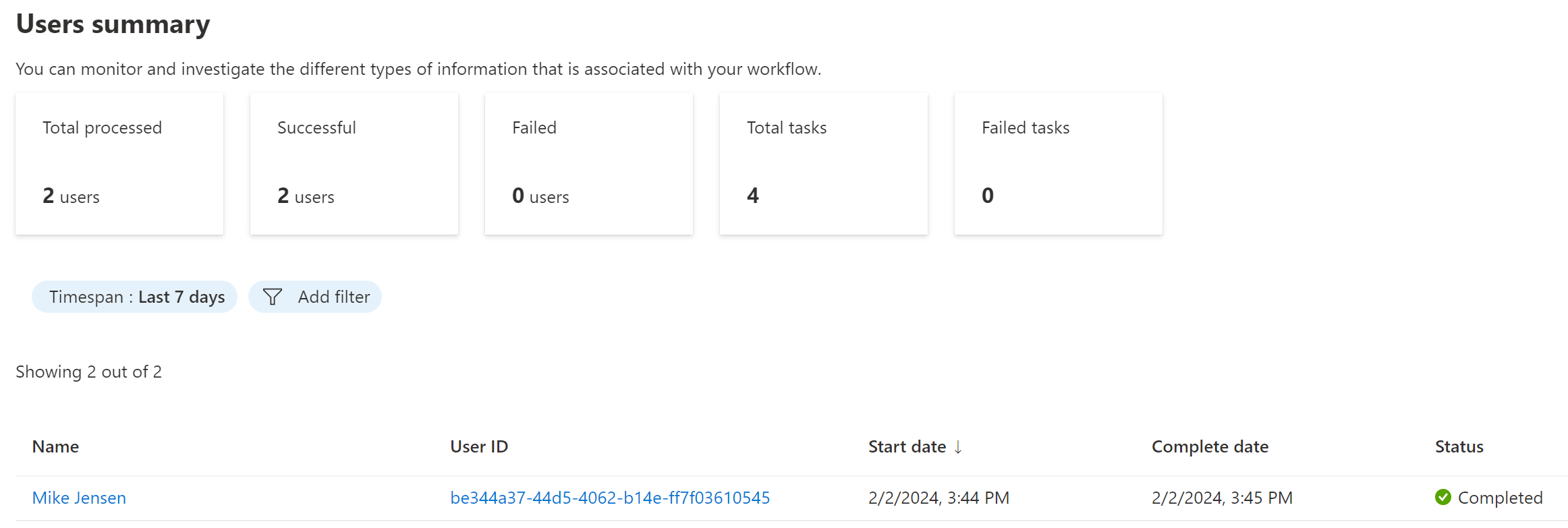Click the 2/2/2024, 3:45 PM complete date cell

[1222, 498]
